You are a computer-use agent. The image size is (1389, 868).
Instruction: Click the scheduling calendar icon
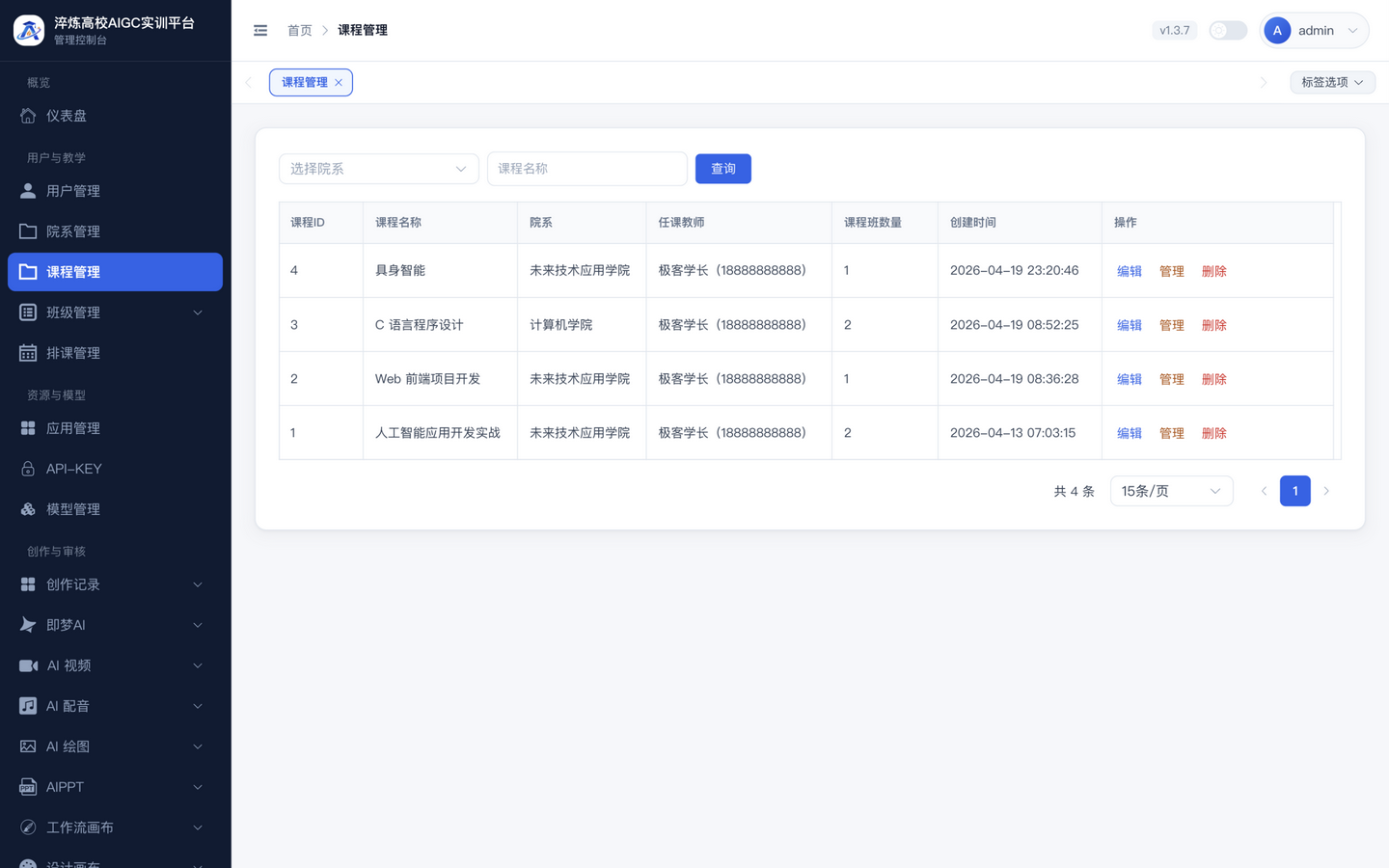pyautogui.click(x=28, y=353)
